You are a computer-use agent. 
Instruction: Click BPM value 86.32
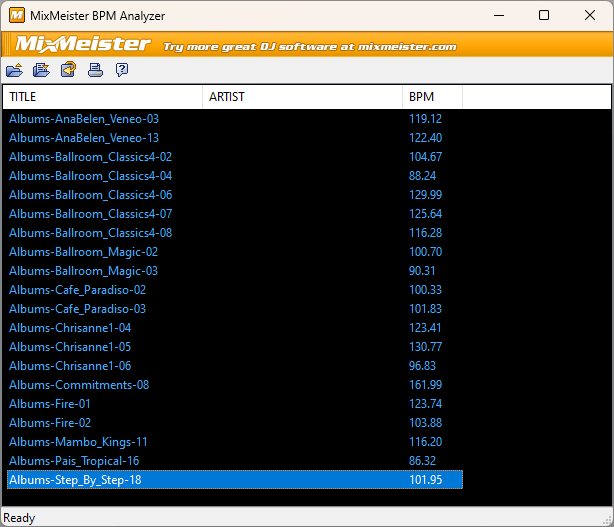click(423, 461)
